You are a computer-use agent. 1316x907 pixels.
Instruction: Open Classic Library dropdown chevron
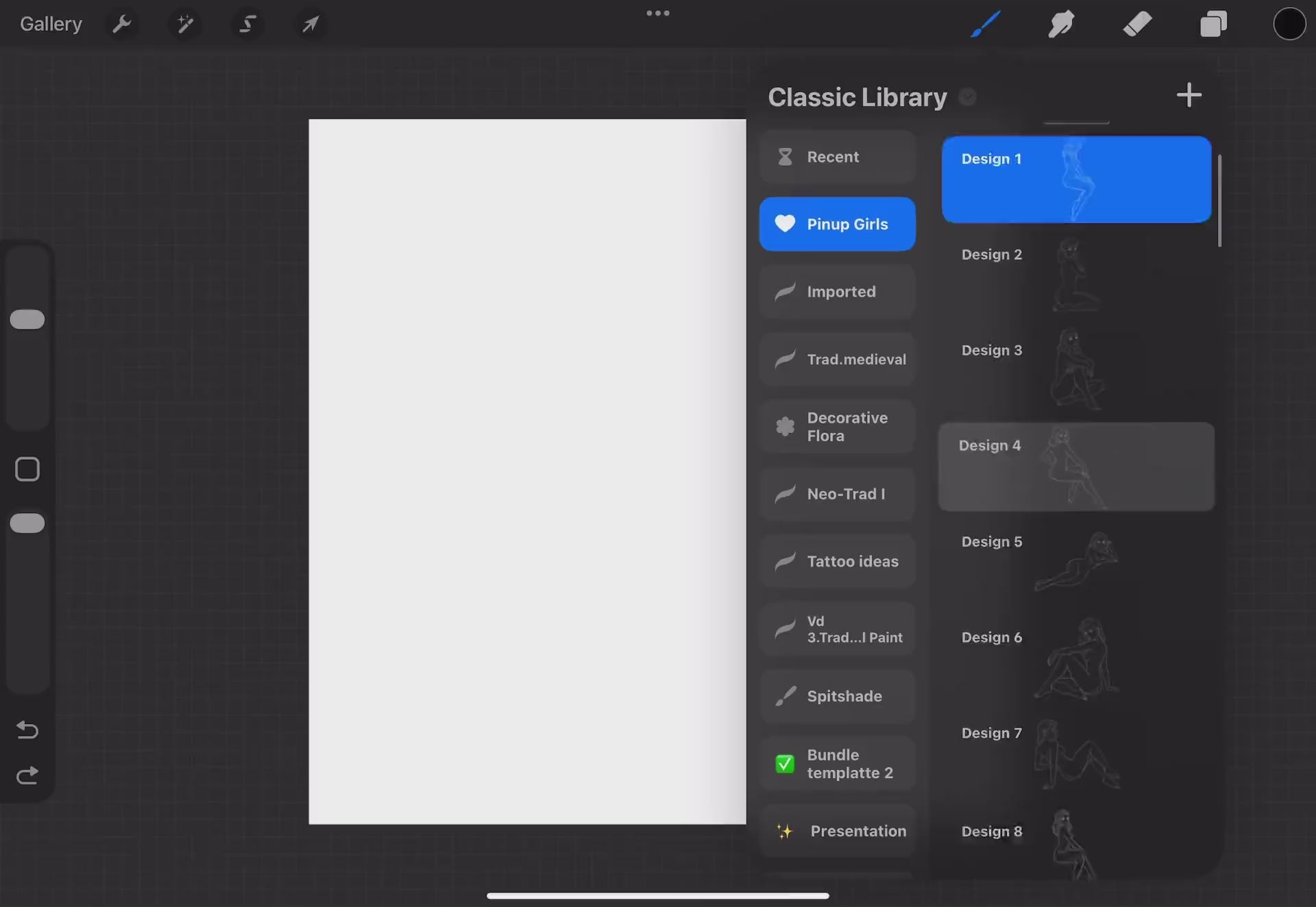(967, 97)
